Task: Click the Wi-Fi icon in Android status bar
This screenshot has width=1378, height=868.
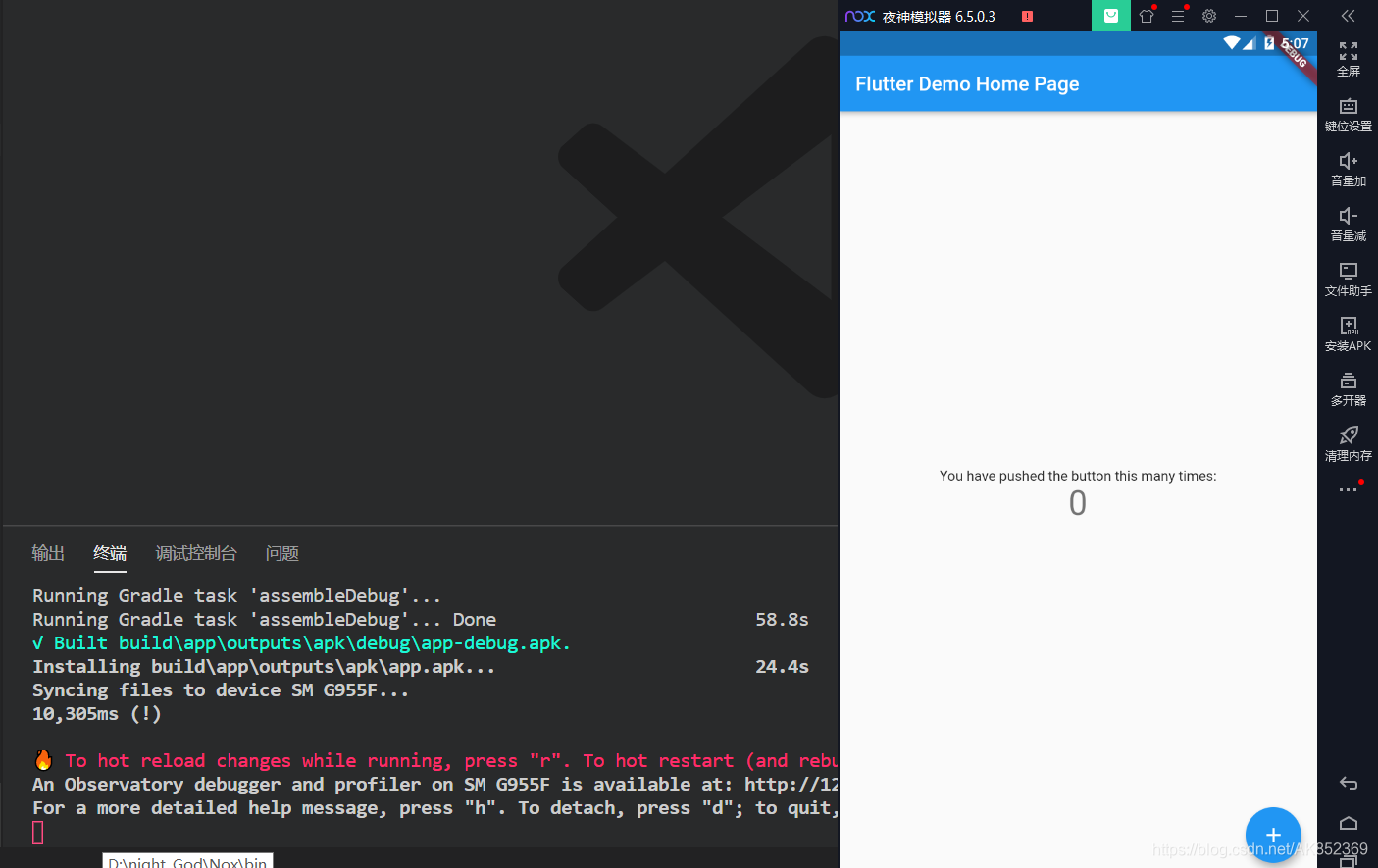Action: [1232, 43]
